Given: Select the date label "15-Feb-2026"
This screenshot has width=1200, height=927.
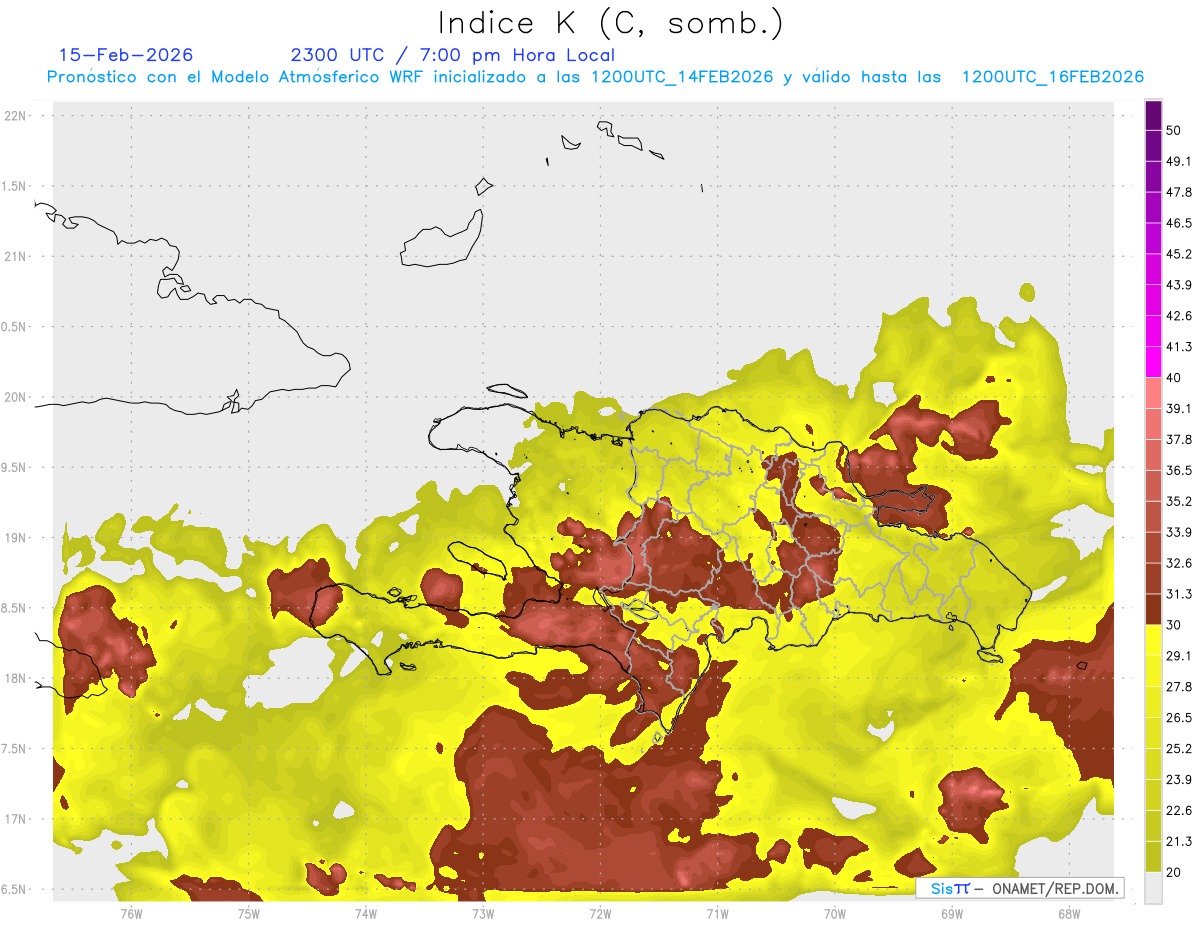Looking at the screenshot, I should (126, 55).
